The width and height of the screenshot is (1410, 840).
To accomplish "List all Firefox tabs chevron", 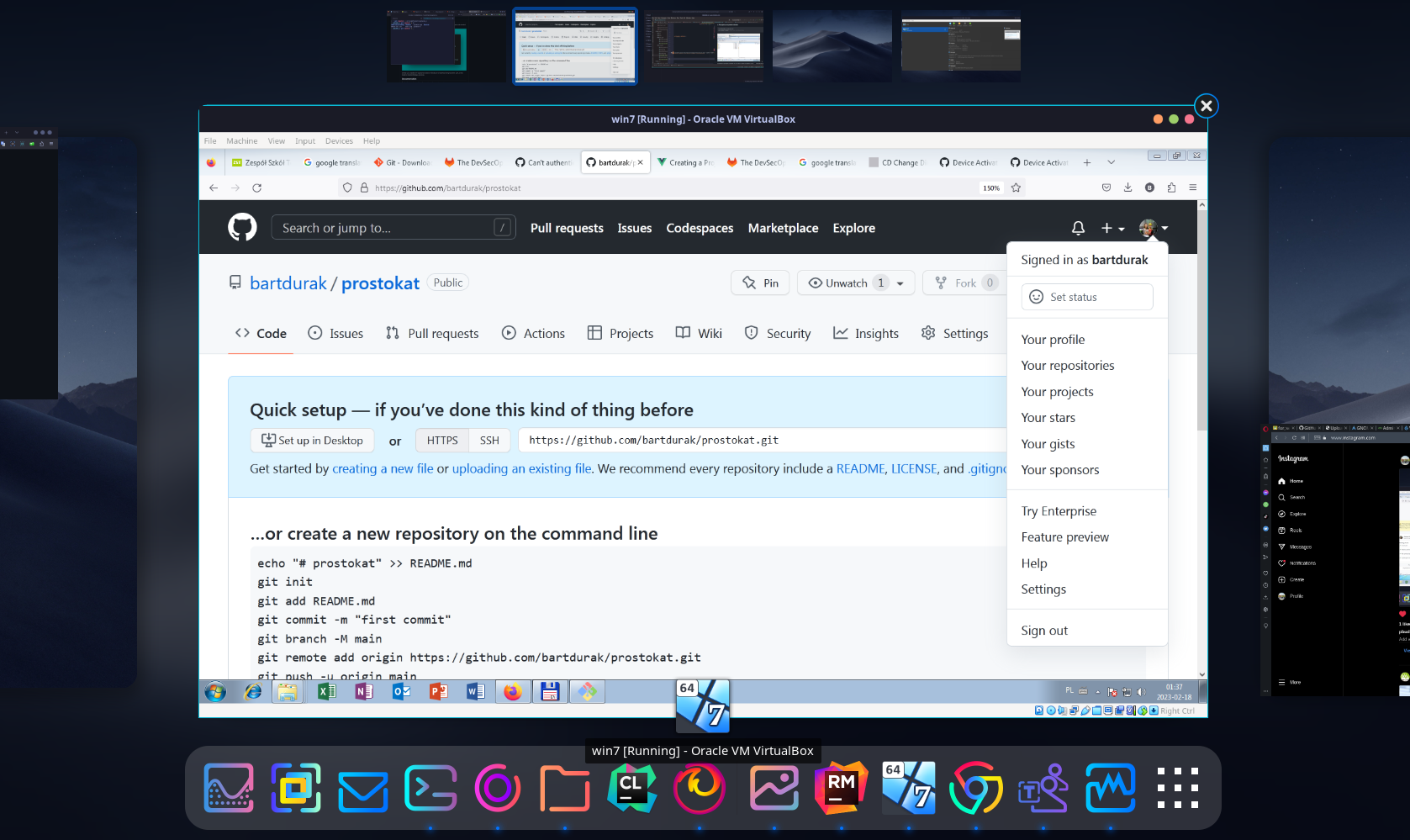I will pyautogui.click(x=1111, y=162).
